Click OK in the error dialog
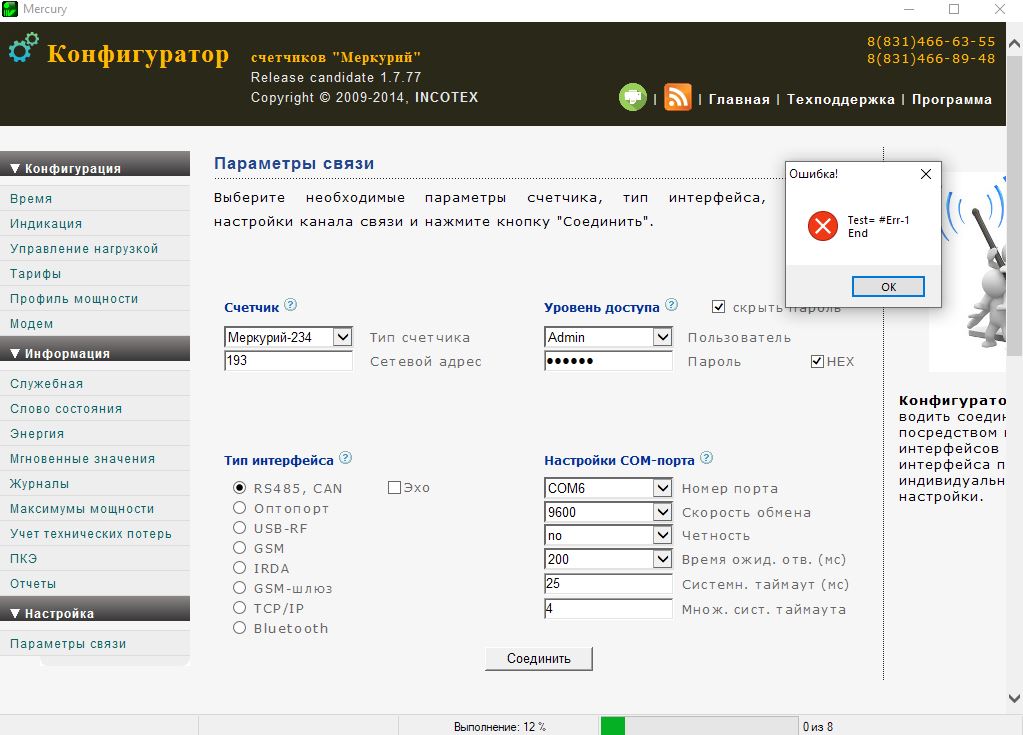This screenshot has width=1023, height=735. pos(888,286)
